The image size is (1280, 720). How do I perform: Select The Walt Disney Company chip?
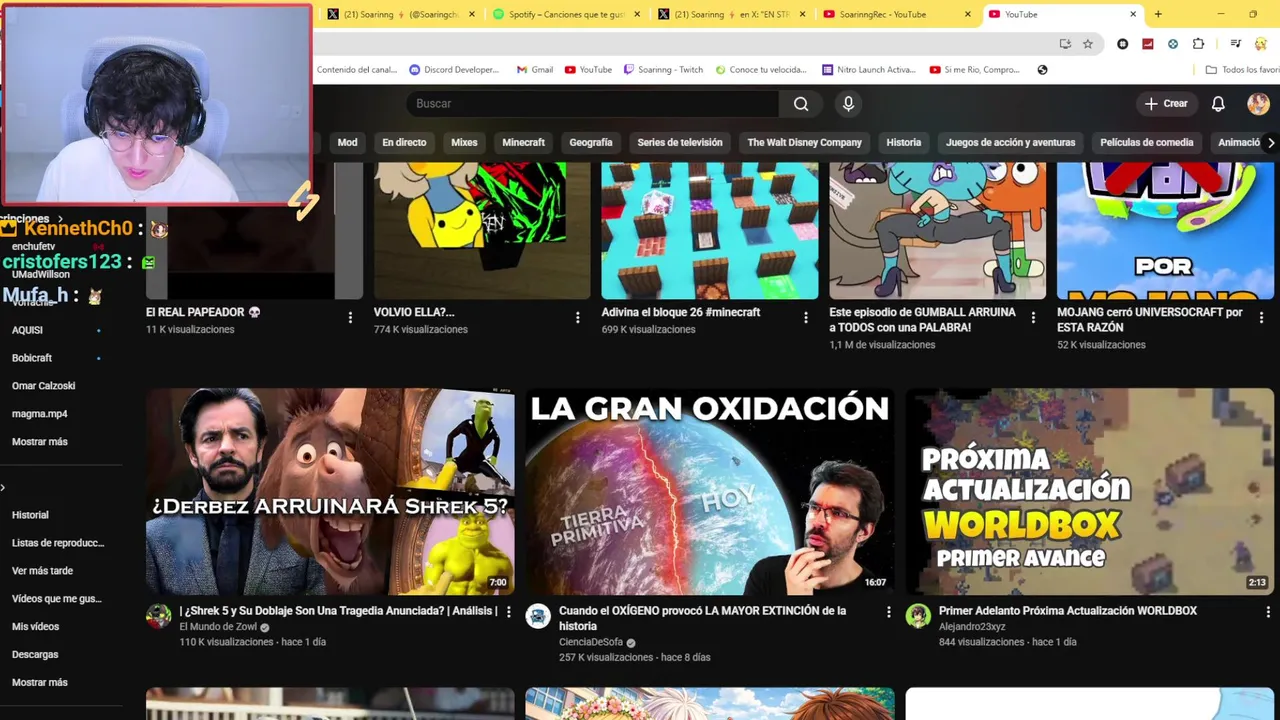[x=804, y=142]
